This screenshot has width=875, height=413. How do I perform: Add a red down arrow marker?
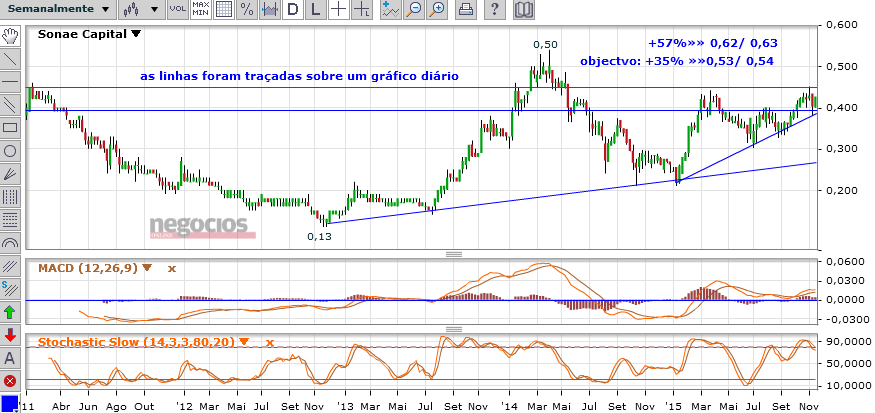10,335
